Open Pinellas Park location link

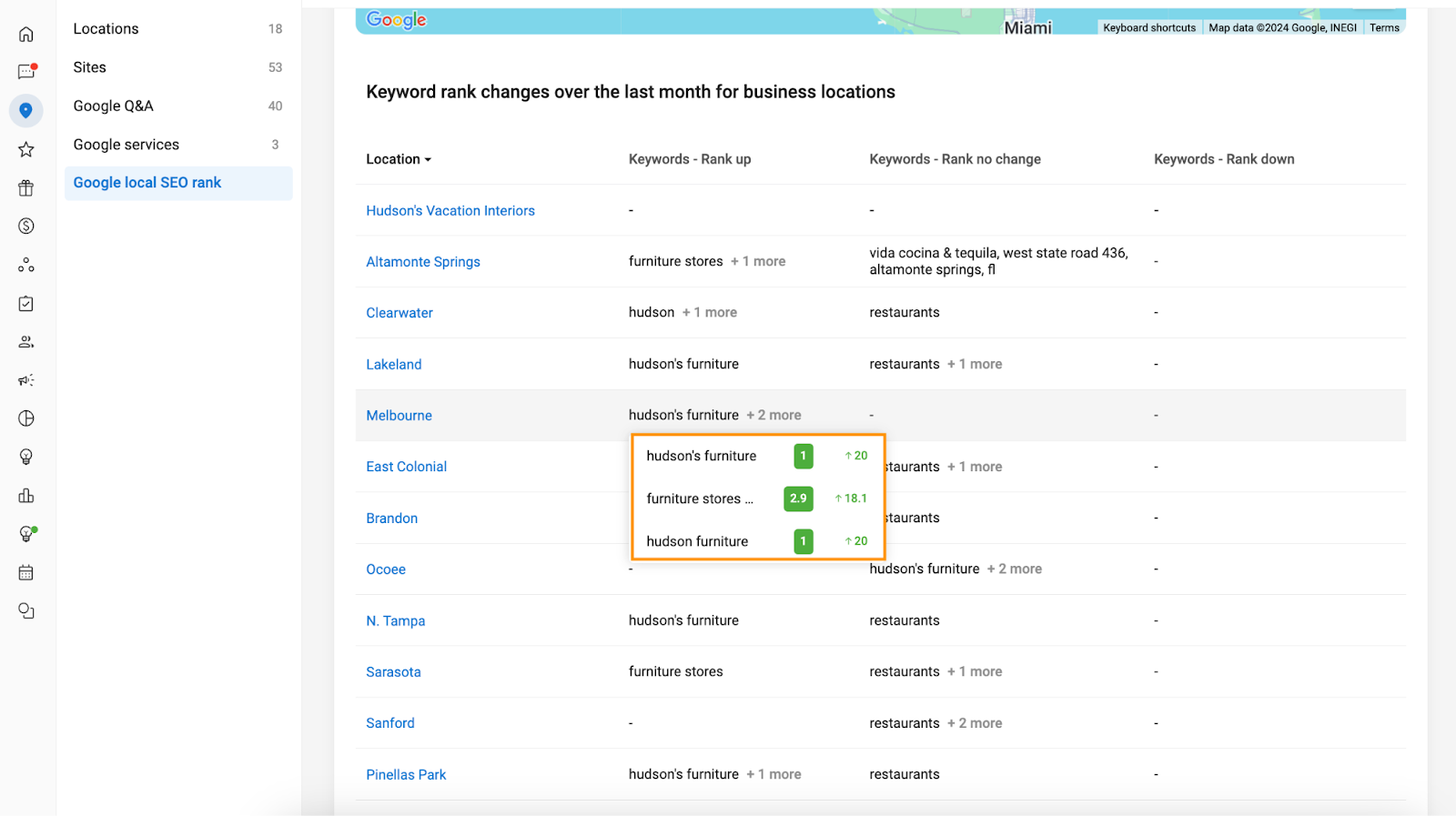pyautogui.click(x=406, y=775)
